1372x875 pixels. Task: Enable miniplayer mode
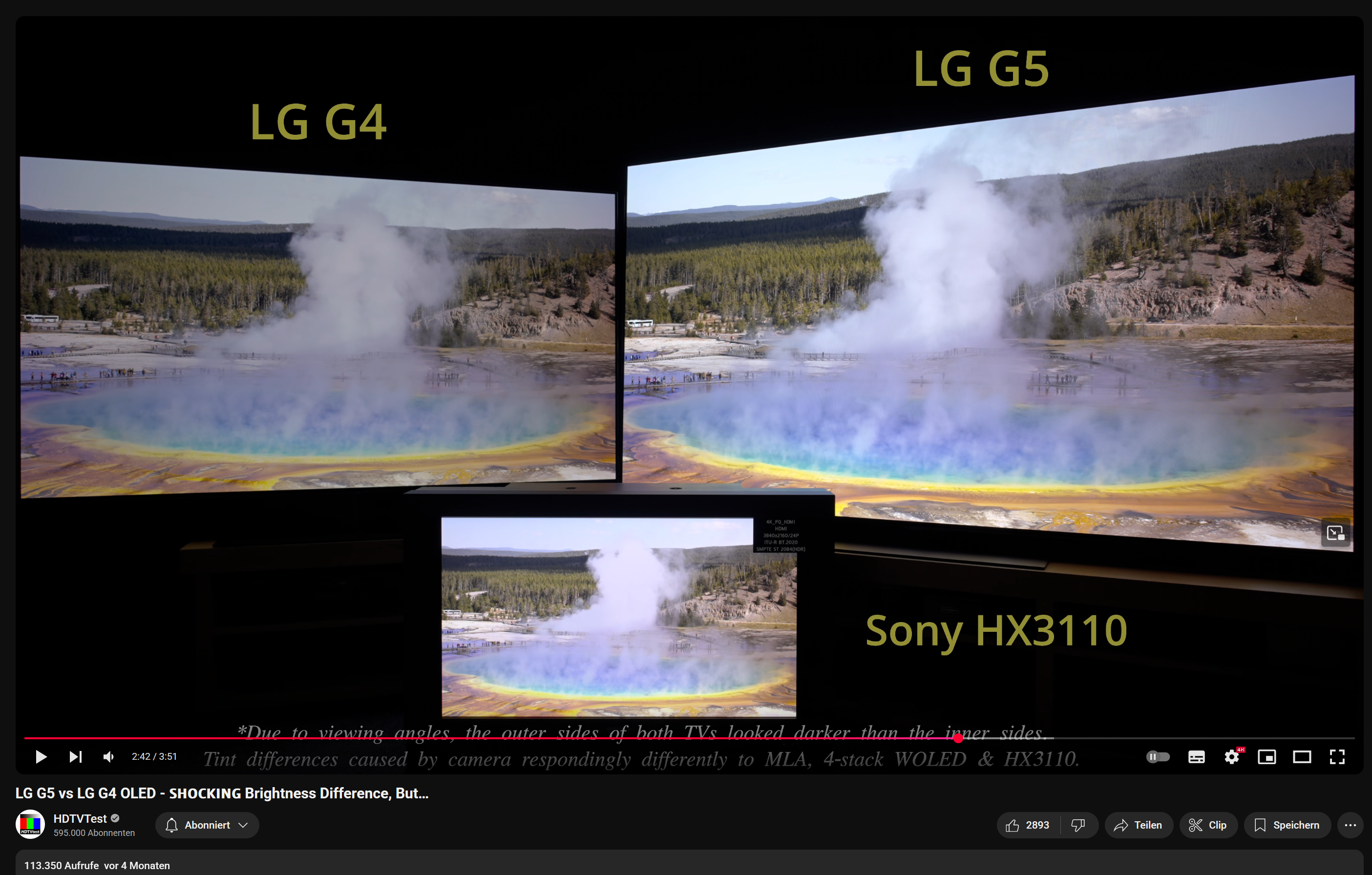pos(1266,756)
